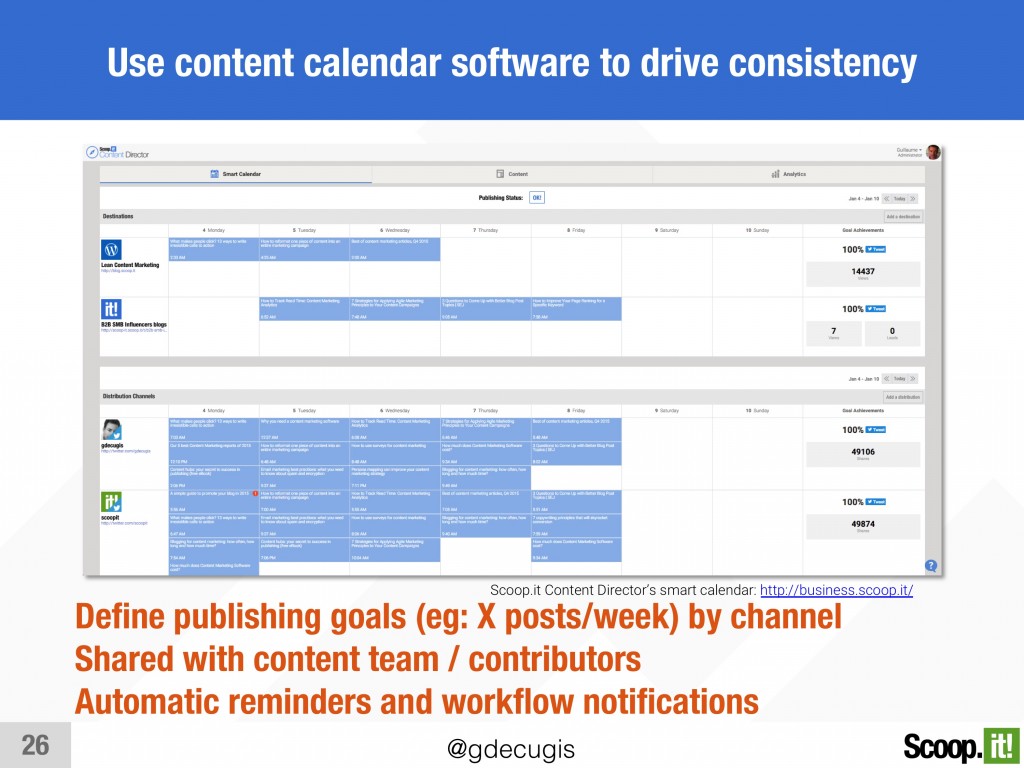1024x768 pixels.
Task: Open the blue help question mark icon
Action: (931, 566)
